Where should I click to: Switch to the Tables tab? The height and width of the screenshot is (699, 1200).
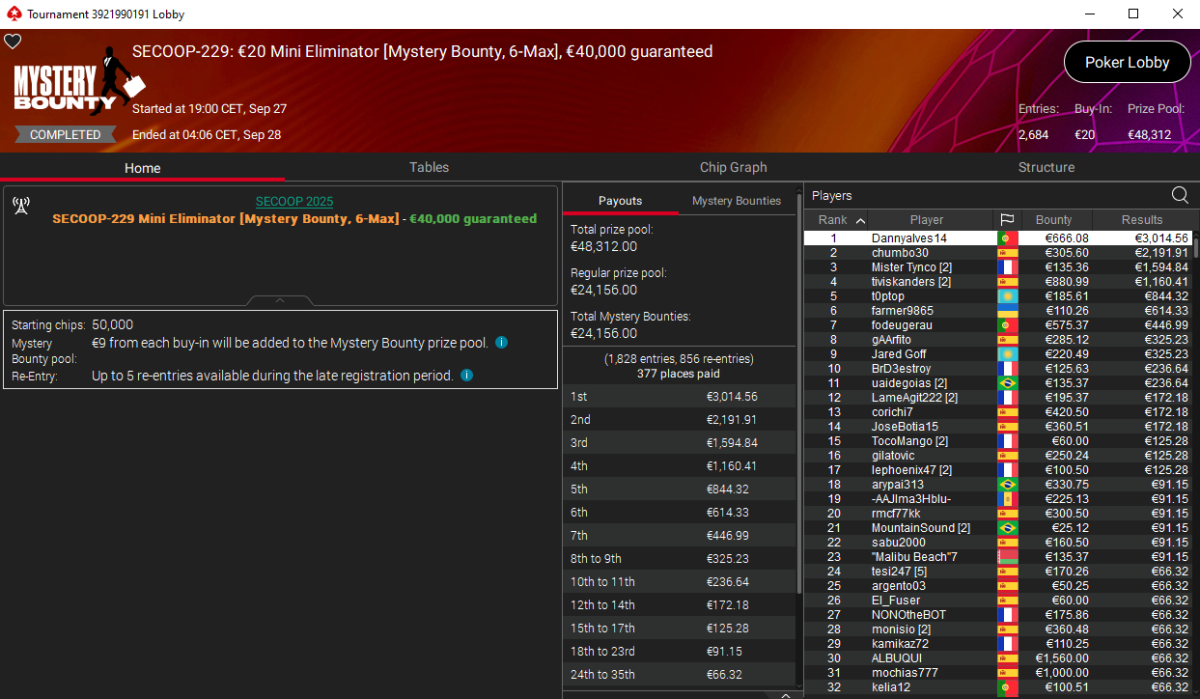pos(429,167)
